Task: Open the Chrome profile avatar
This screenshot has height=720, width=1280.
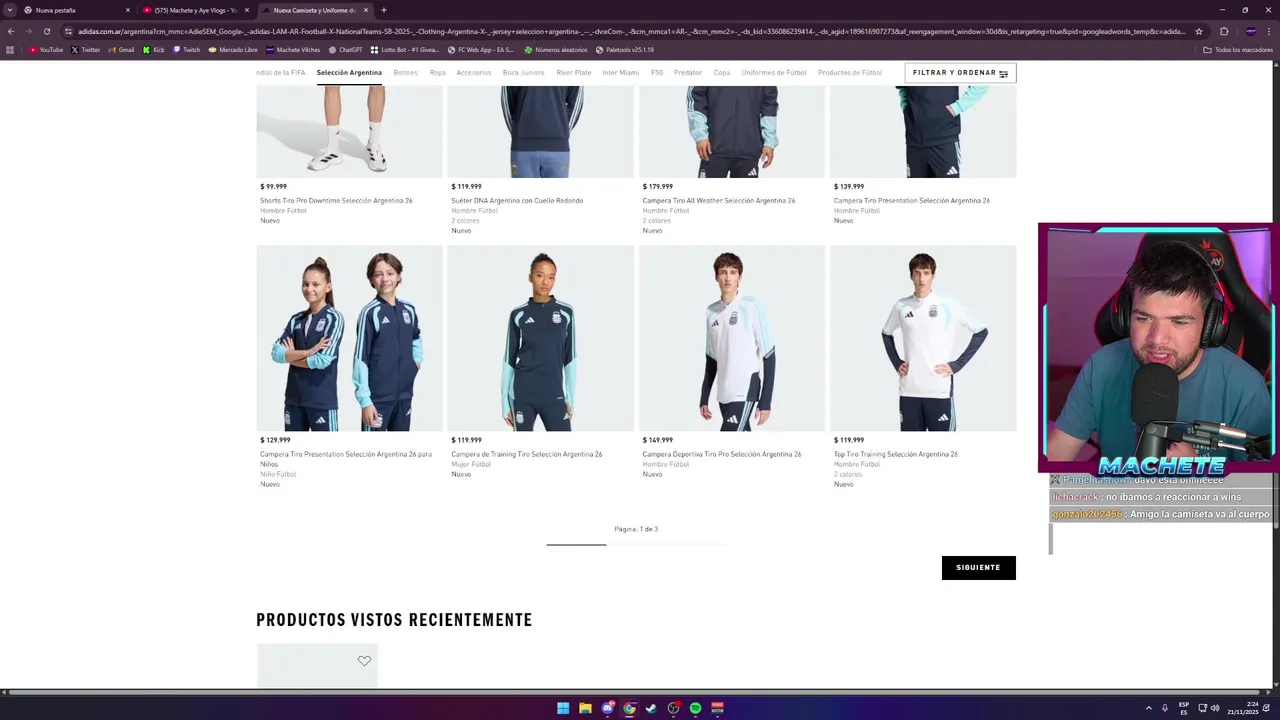Action: click(x=1250, y=31)
